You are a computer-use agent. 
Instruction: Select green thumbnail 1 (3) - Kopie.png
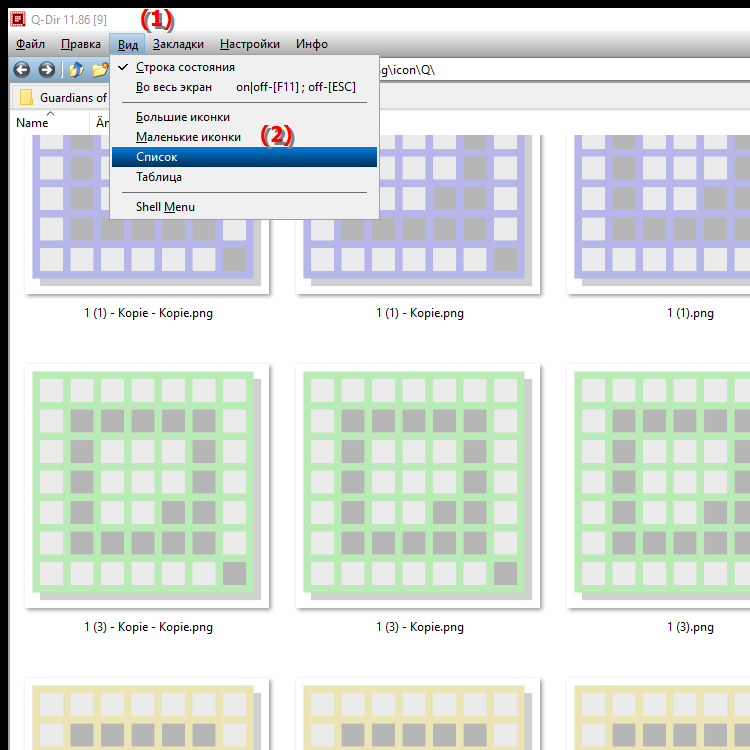[418, 486]
